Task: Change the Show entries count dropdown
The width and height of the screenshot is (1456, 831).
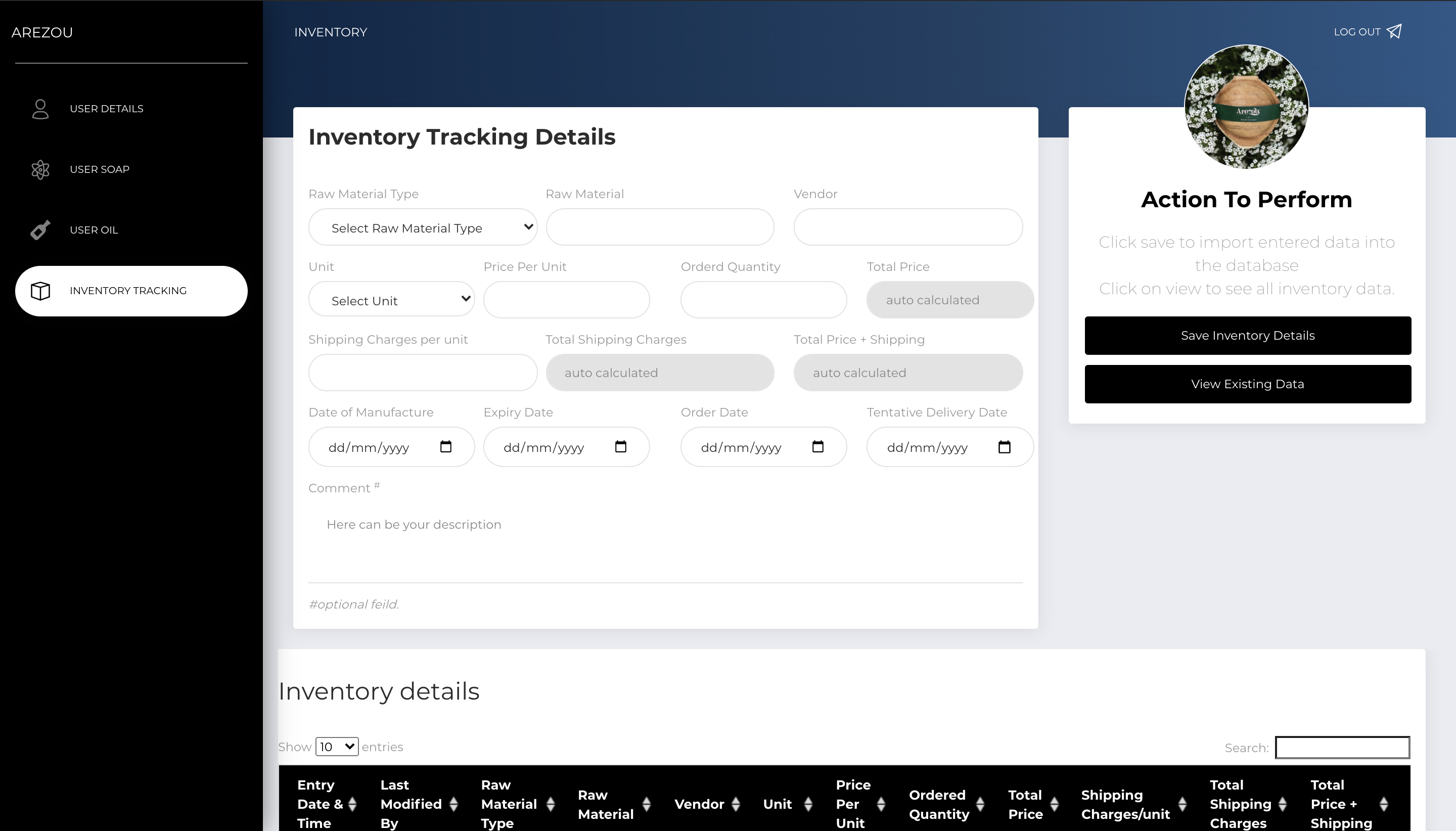Action: (x=337, y=747)
